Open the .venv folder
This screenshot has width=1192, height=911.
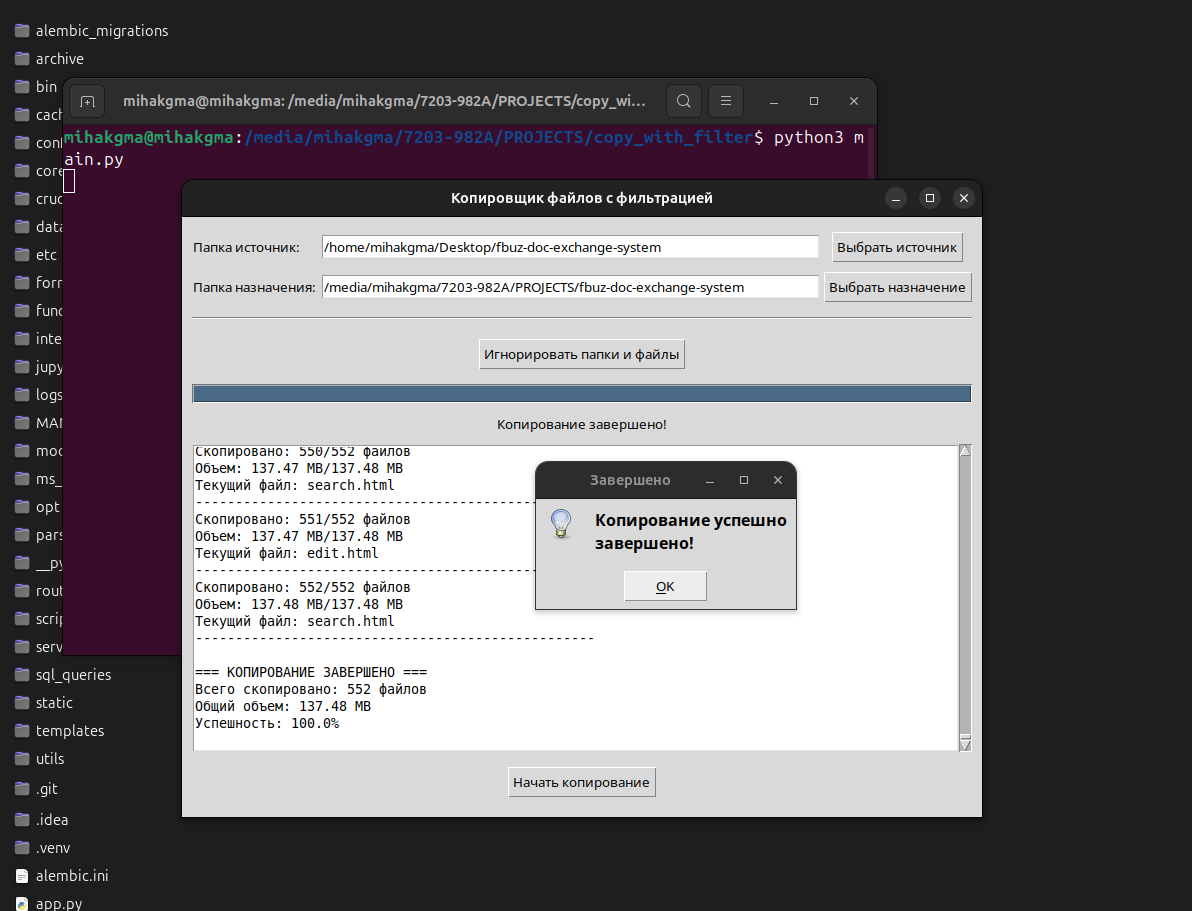click(x=43, y=848)
